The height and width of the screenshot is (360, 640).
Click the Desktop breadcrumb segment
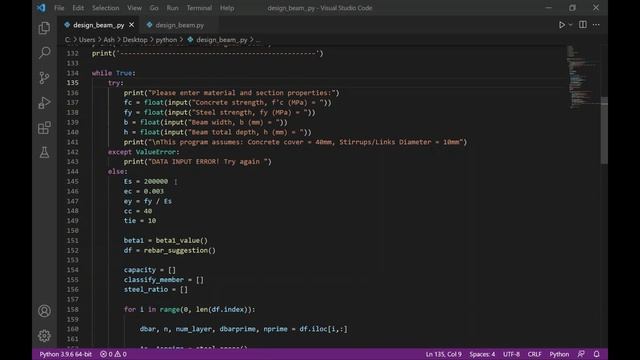click(135, 40)
